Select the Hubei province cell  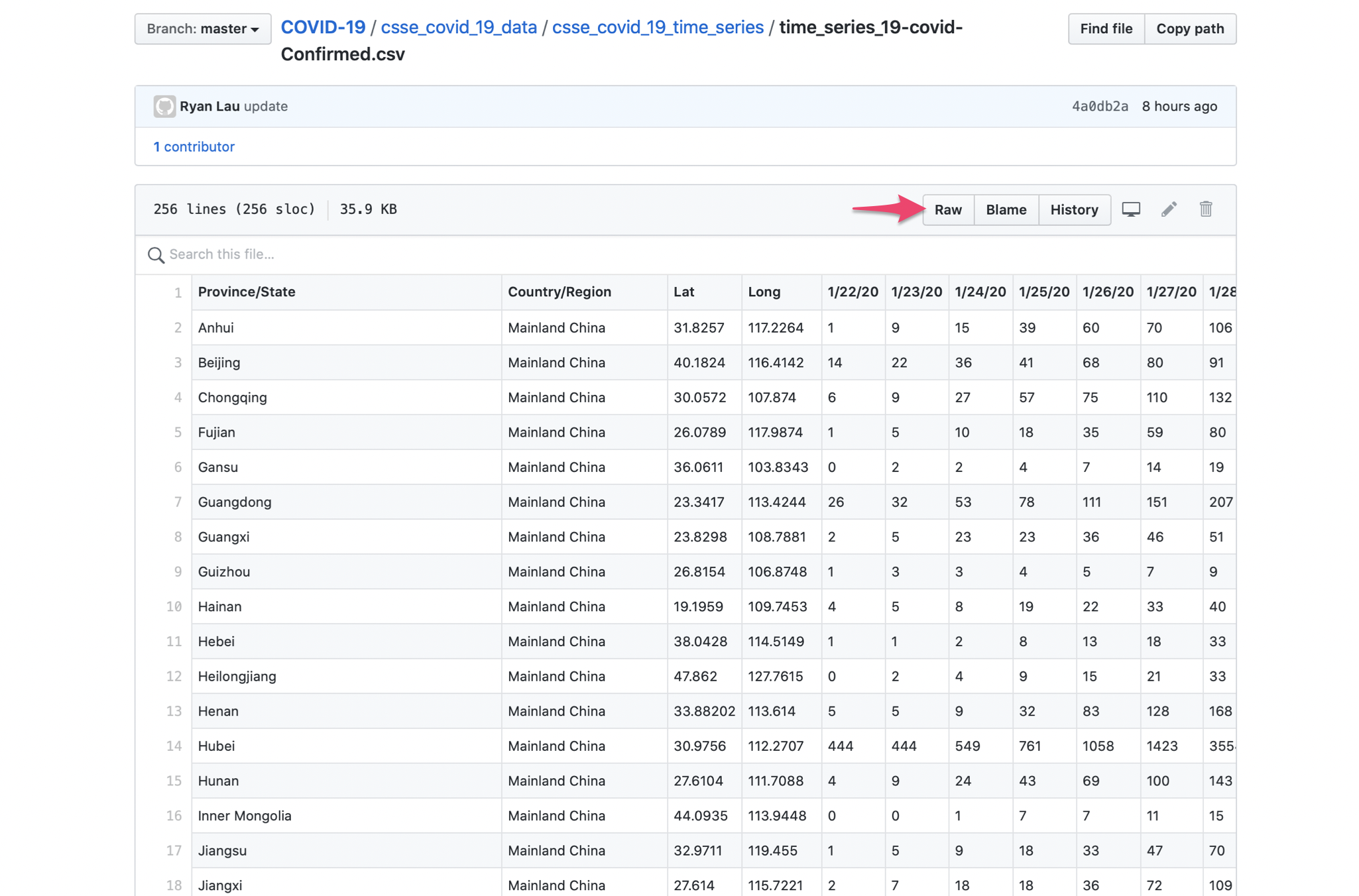point(347,746)
